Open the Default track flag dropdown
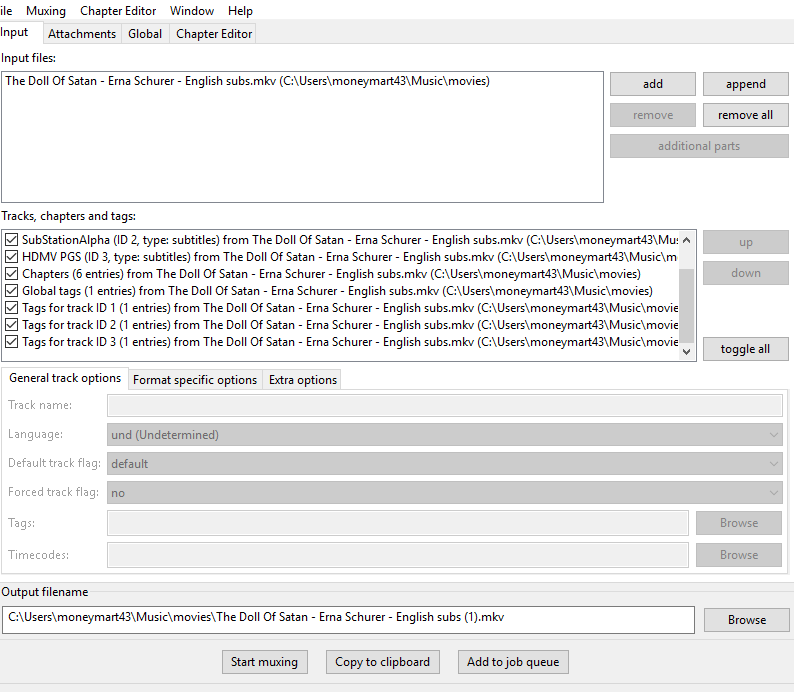794x692 pixels. 445,464
